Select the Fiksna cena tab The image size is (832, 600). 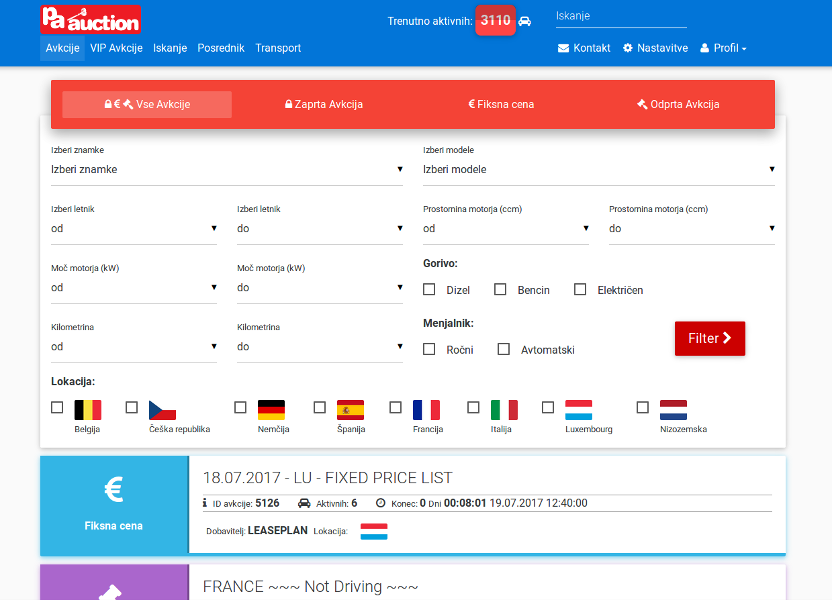500,104
